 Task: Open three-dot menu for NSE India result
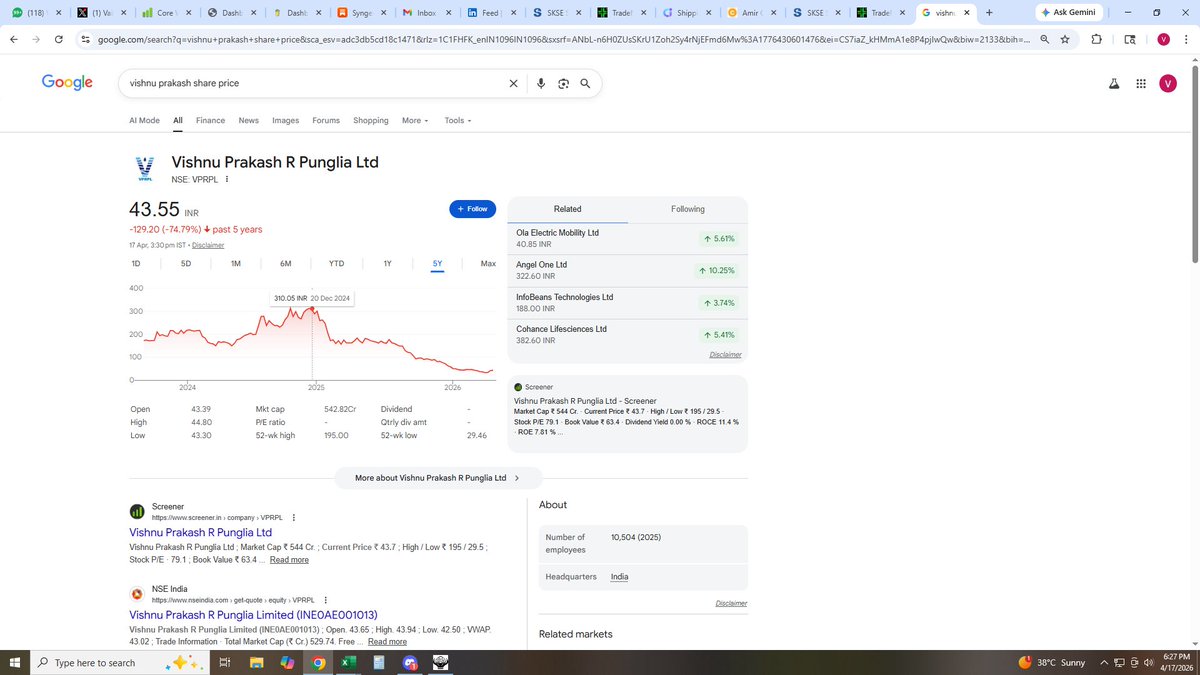coord(325,599)
